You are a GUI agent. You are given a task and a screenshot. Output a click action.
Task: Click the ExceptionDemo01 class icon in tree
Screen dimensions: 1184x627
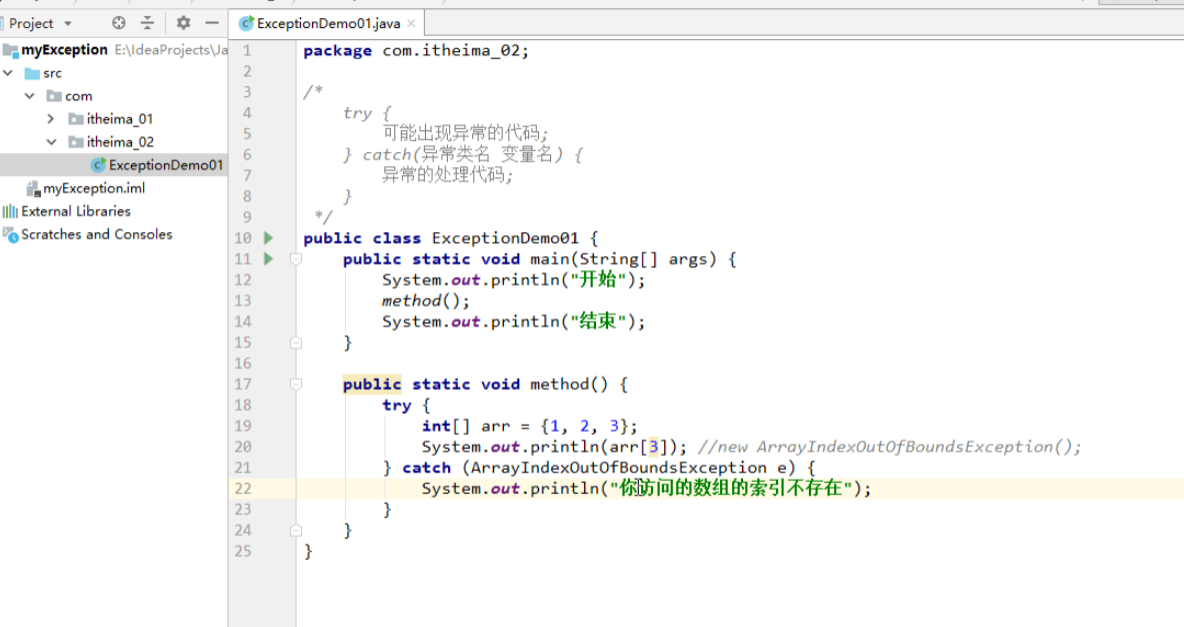click(x=98, y=165)
